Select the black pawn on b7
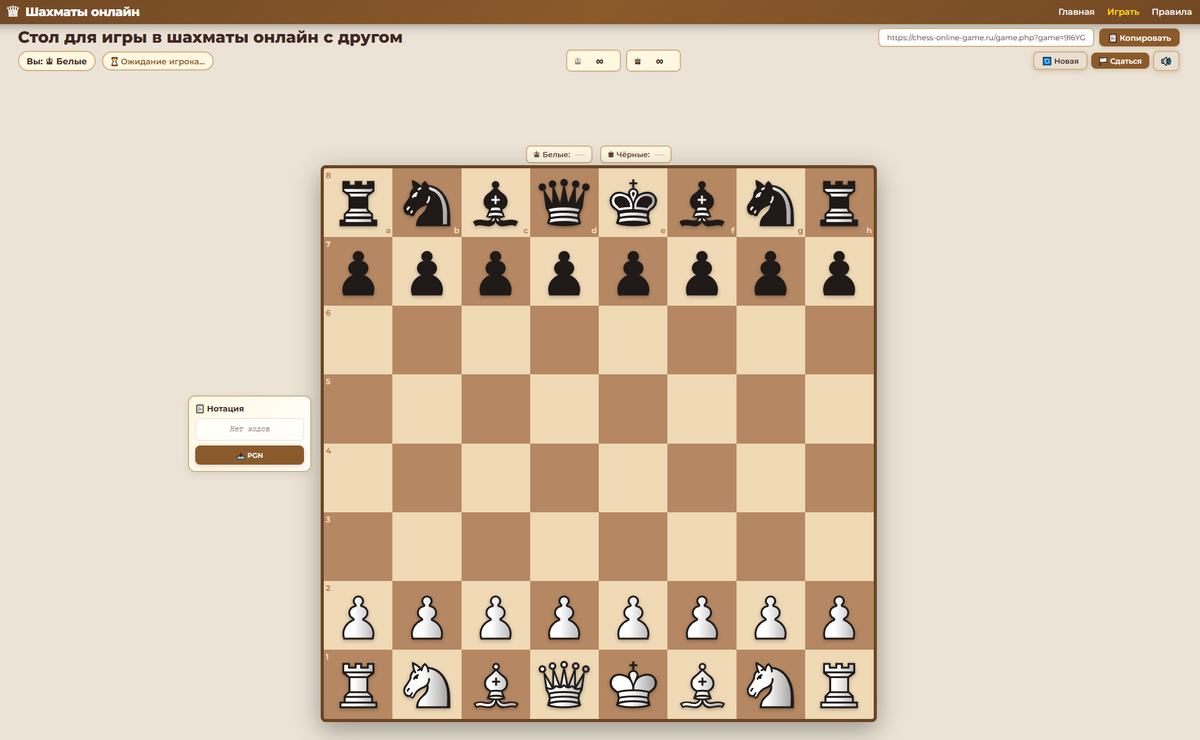 click(427, 272)
